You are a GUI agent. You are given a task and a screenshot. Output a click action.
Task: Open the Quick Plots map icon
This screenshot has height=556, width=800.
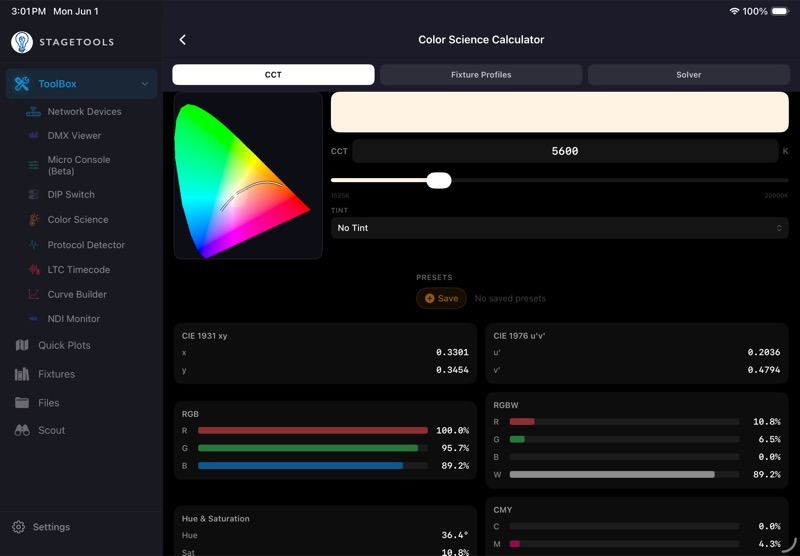pos(22,345)
